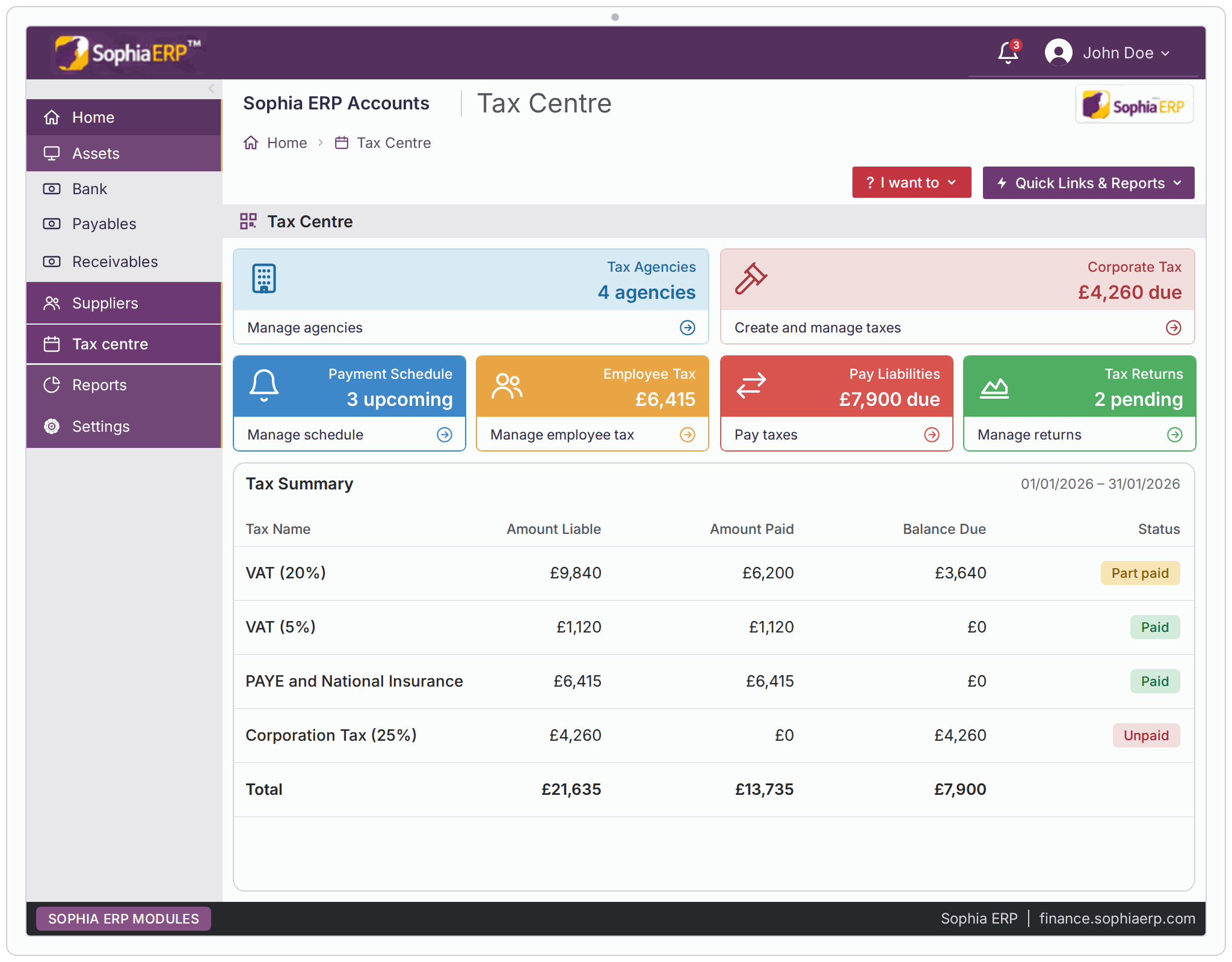Click the Part paid status badge

[1140, 573]
